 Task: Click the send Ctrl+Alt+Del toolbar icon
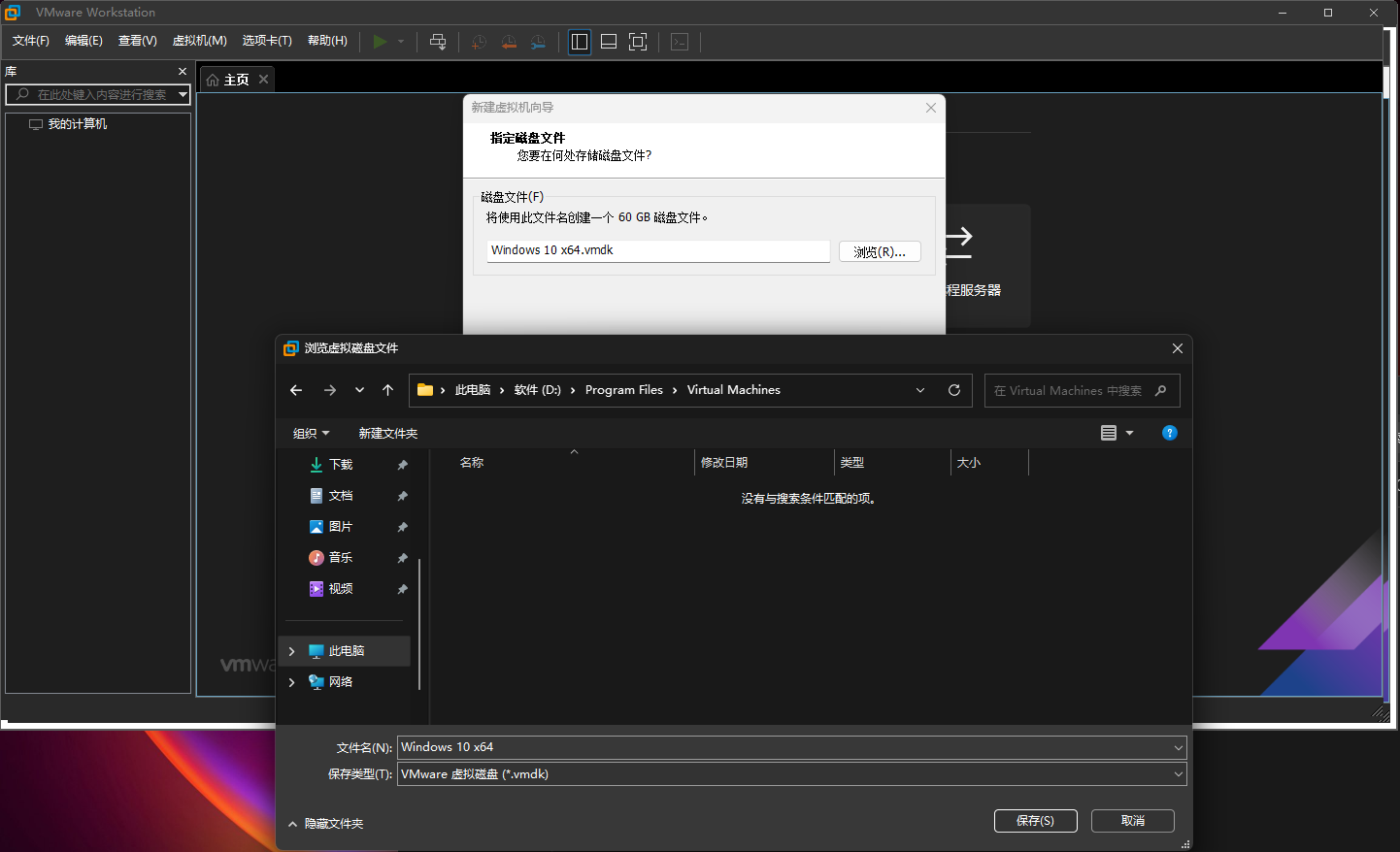coord(438,42)
